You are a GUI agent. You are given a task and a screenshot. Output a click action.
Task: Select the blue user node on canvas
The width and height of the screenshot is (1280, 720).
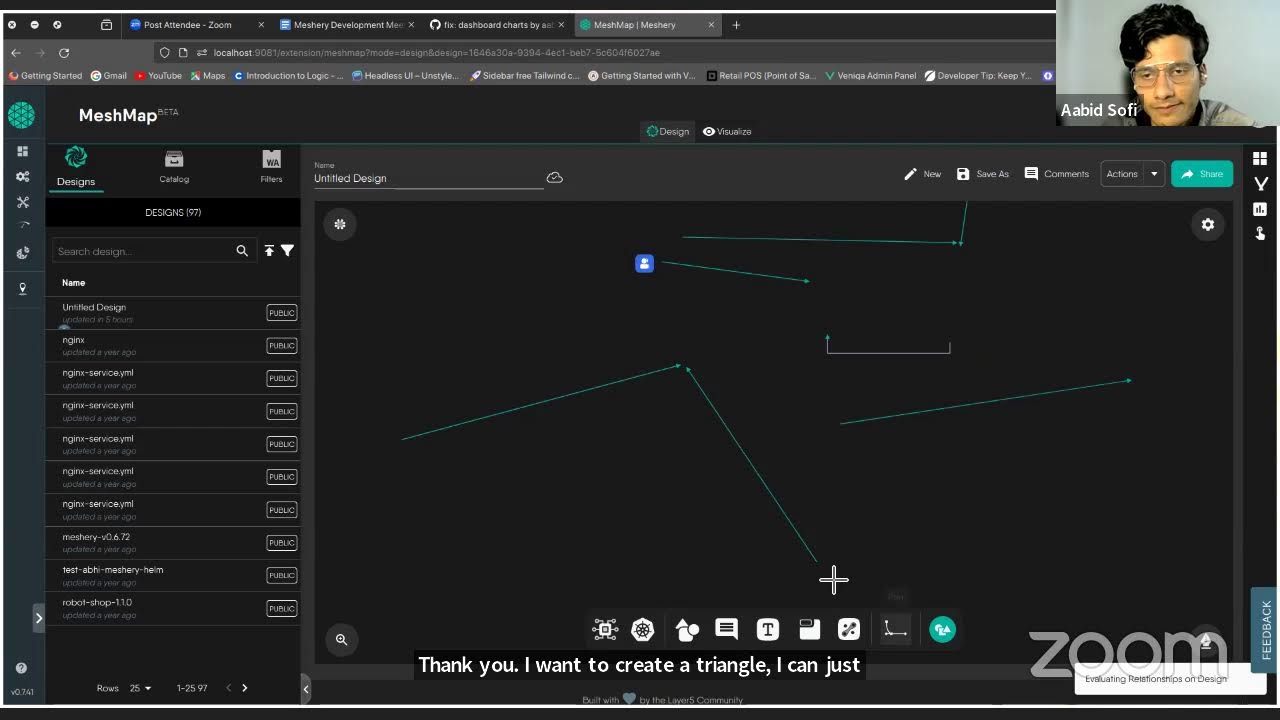(x=644, y=263)
